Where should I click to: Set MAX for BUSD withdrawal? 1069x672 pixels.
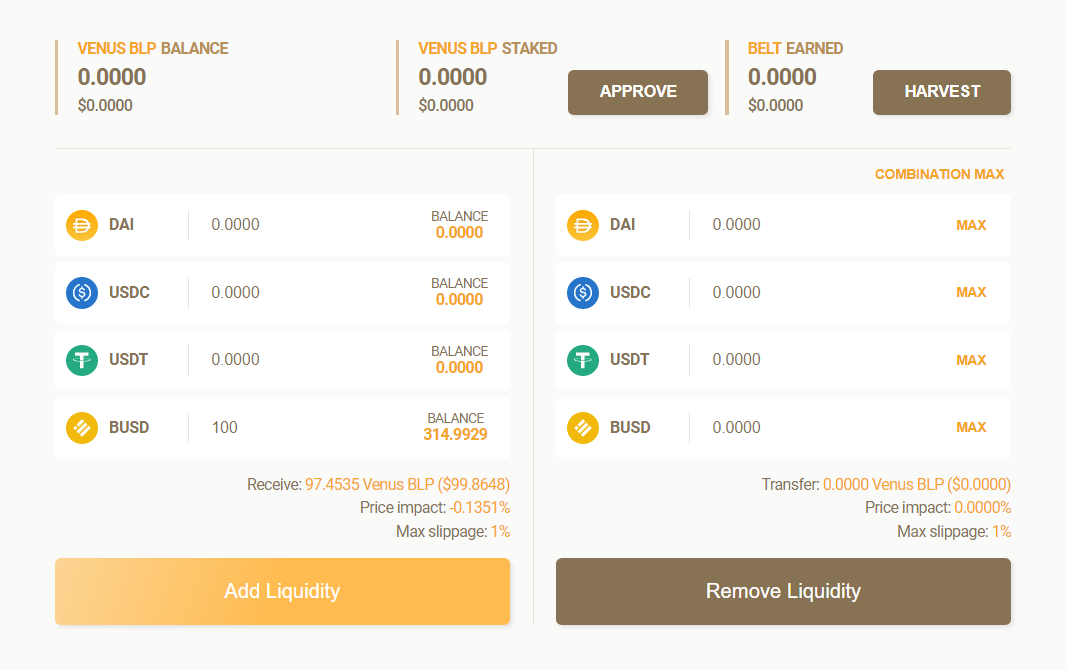tap(971, 428)
